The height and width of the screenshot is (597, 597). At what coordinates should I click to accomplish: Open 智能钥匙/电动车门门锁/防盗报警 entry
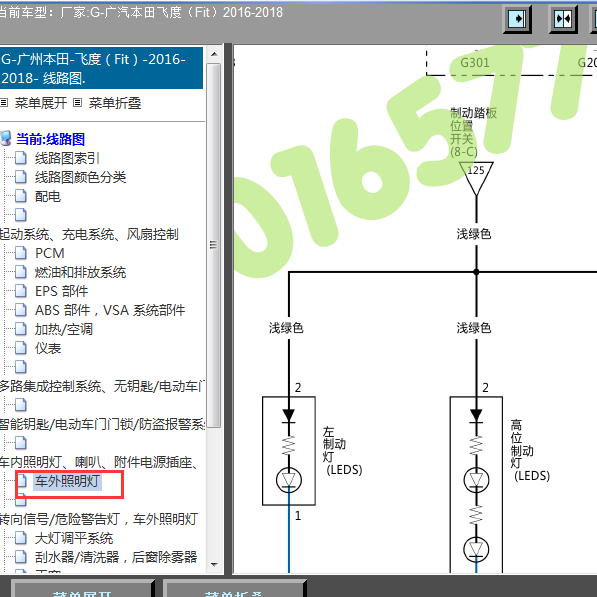(102, 424)
